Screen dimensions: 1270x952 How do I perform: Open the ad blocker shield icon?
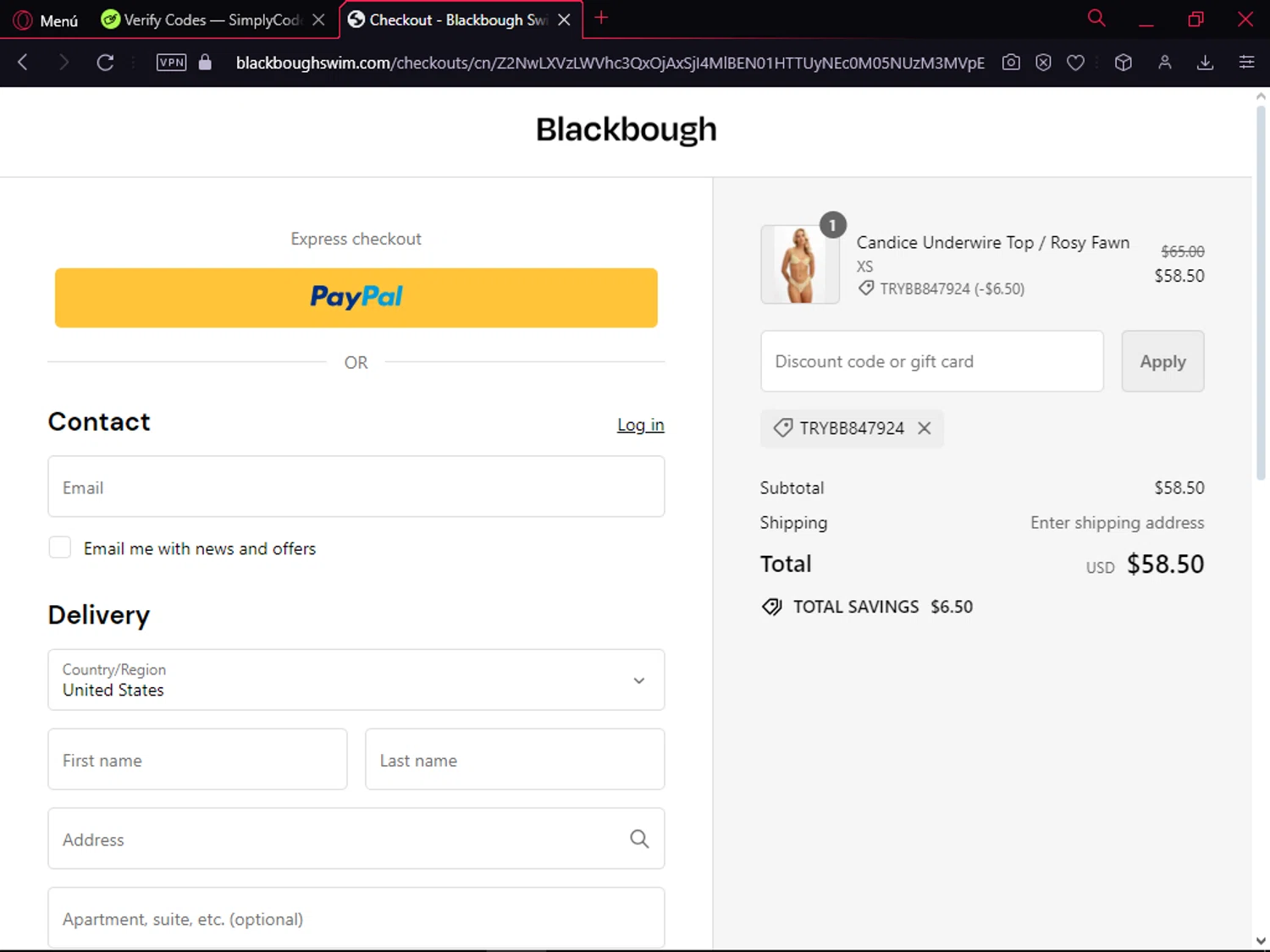[x=1043, y=62]
